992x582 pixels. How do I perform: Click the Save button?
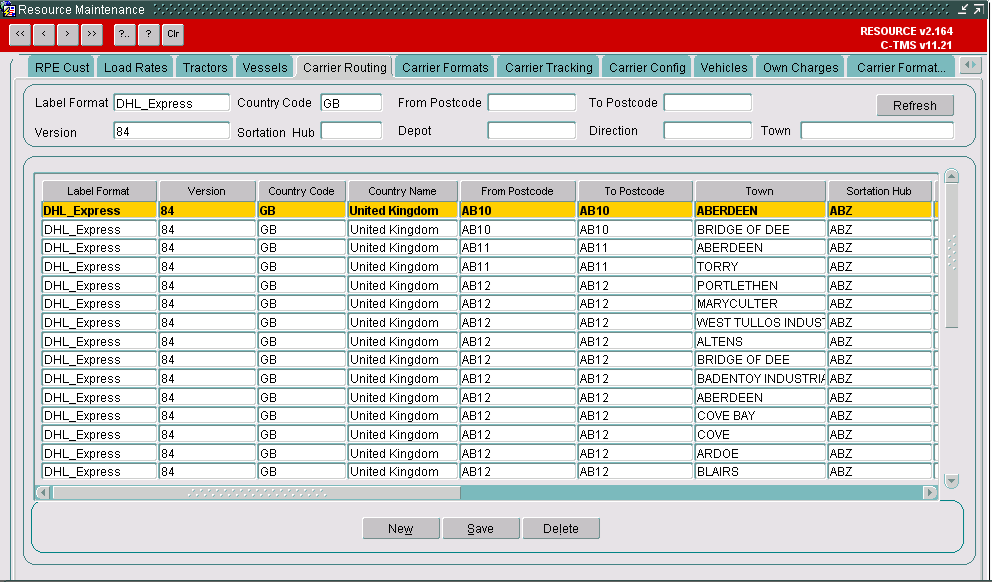[481, 528]
